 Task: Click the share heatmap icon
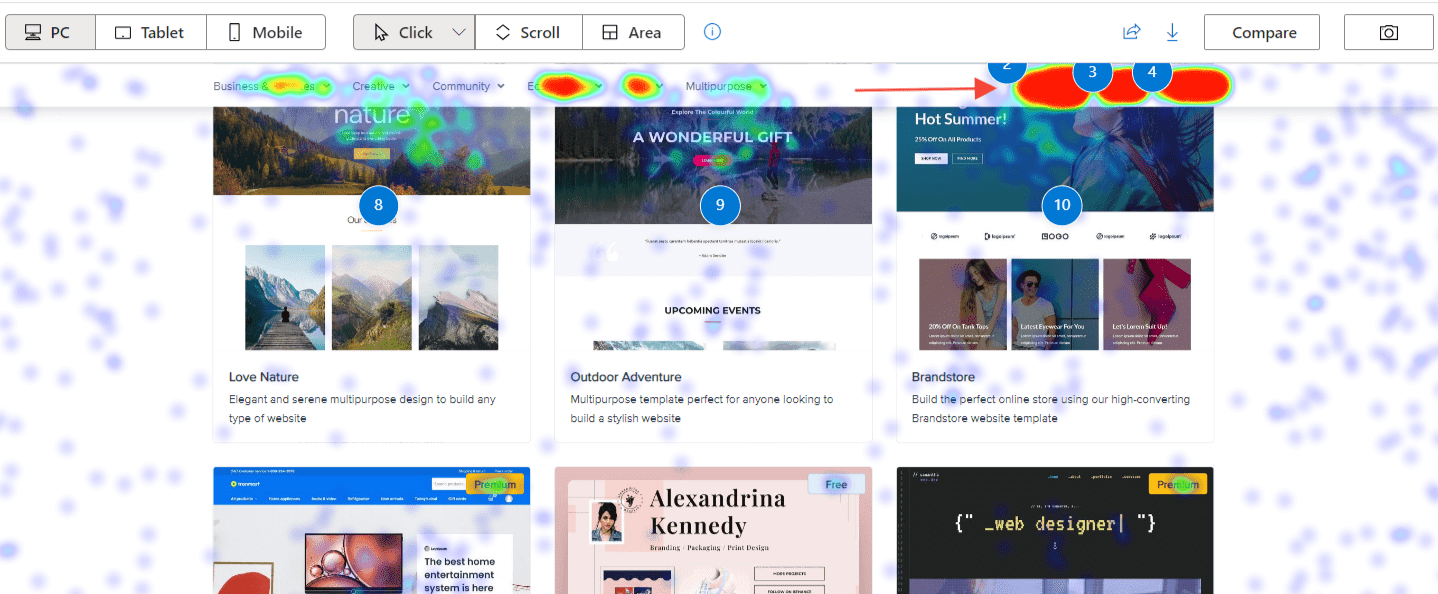1131,32
